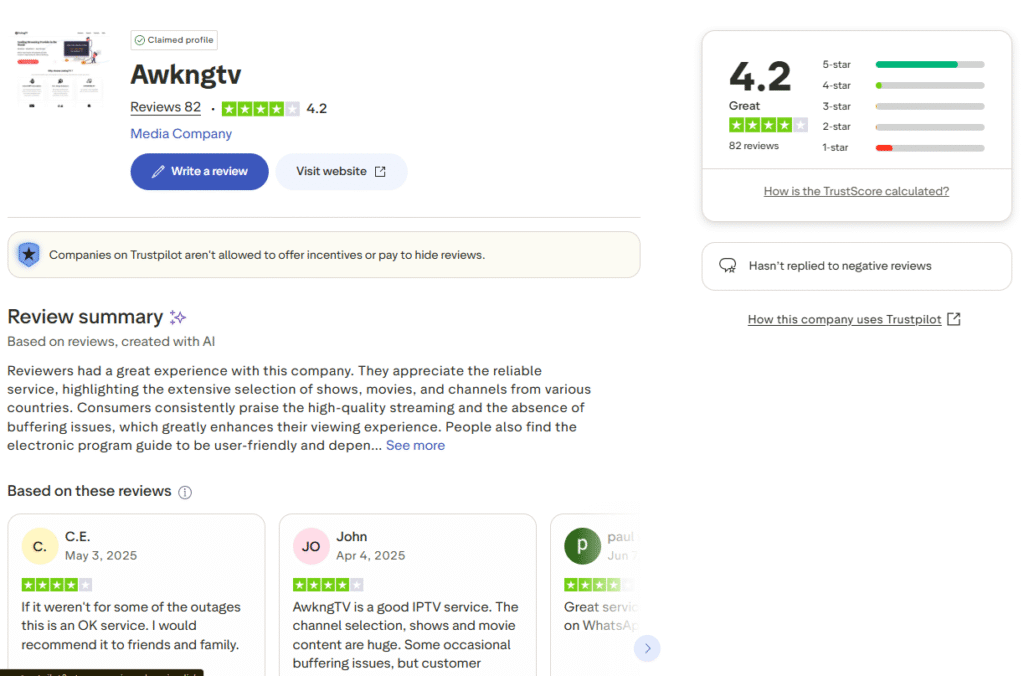Click the speech bubble icon near negative reviews note
This screenshot has width=1024, height=676.
[728, 266]
